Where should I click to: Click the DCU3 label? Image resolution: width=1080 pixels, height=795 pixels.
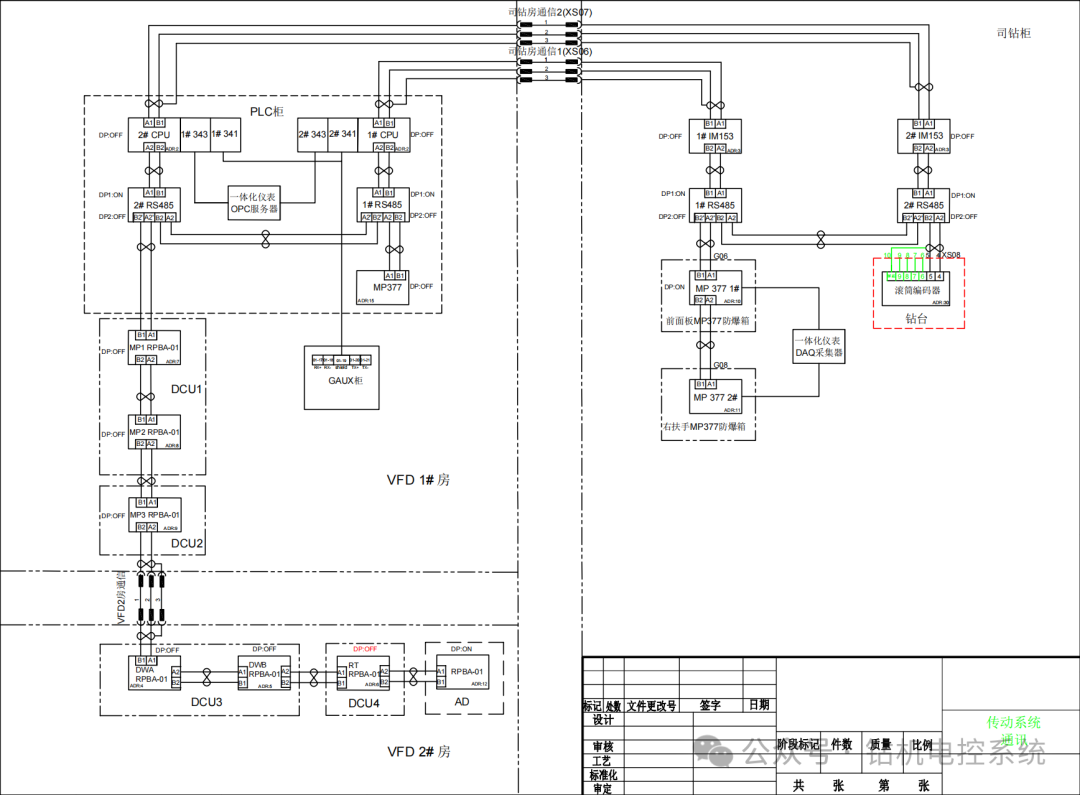pos(207,702)
